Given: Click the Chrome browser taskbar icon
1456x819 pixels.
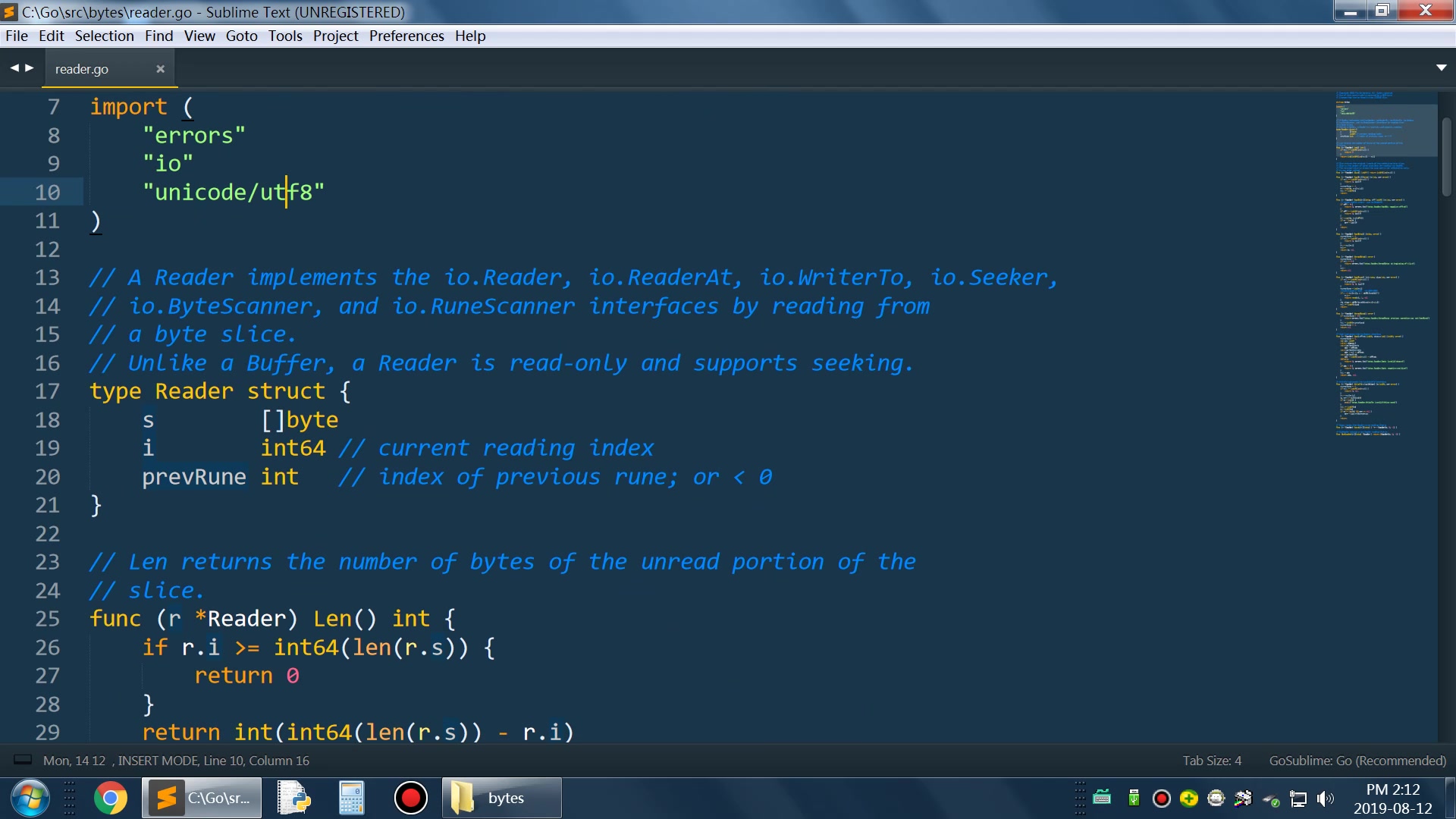Looking at the screenshot, I should pos(109,797).
